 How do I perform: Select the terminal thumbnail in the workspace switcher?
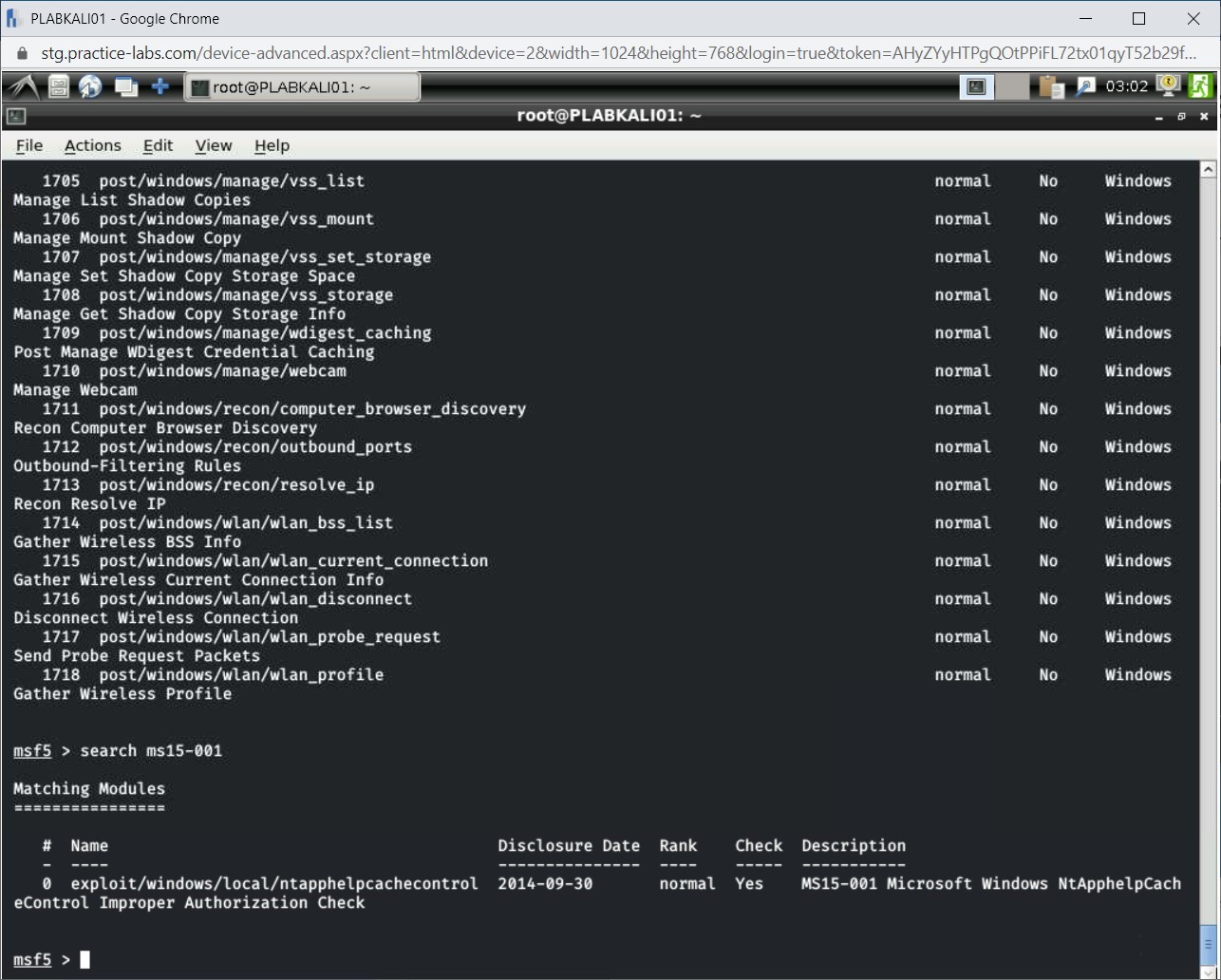point(975,86)
